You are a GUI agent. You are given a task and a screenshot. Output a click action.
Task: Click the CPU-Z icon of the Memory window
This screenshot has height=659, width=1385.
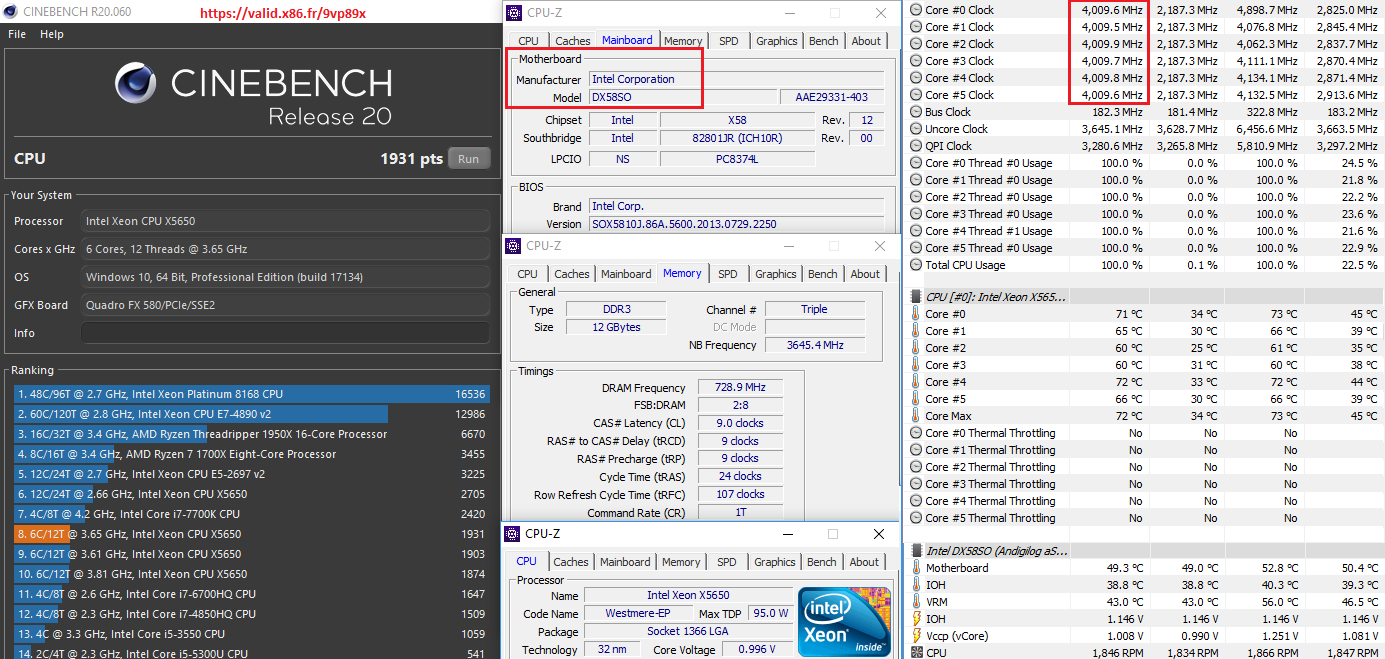coord(514,246)
